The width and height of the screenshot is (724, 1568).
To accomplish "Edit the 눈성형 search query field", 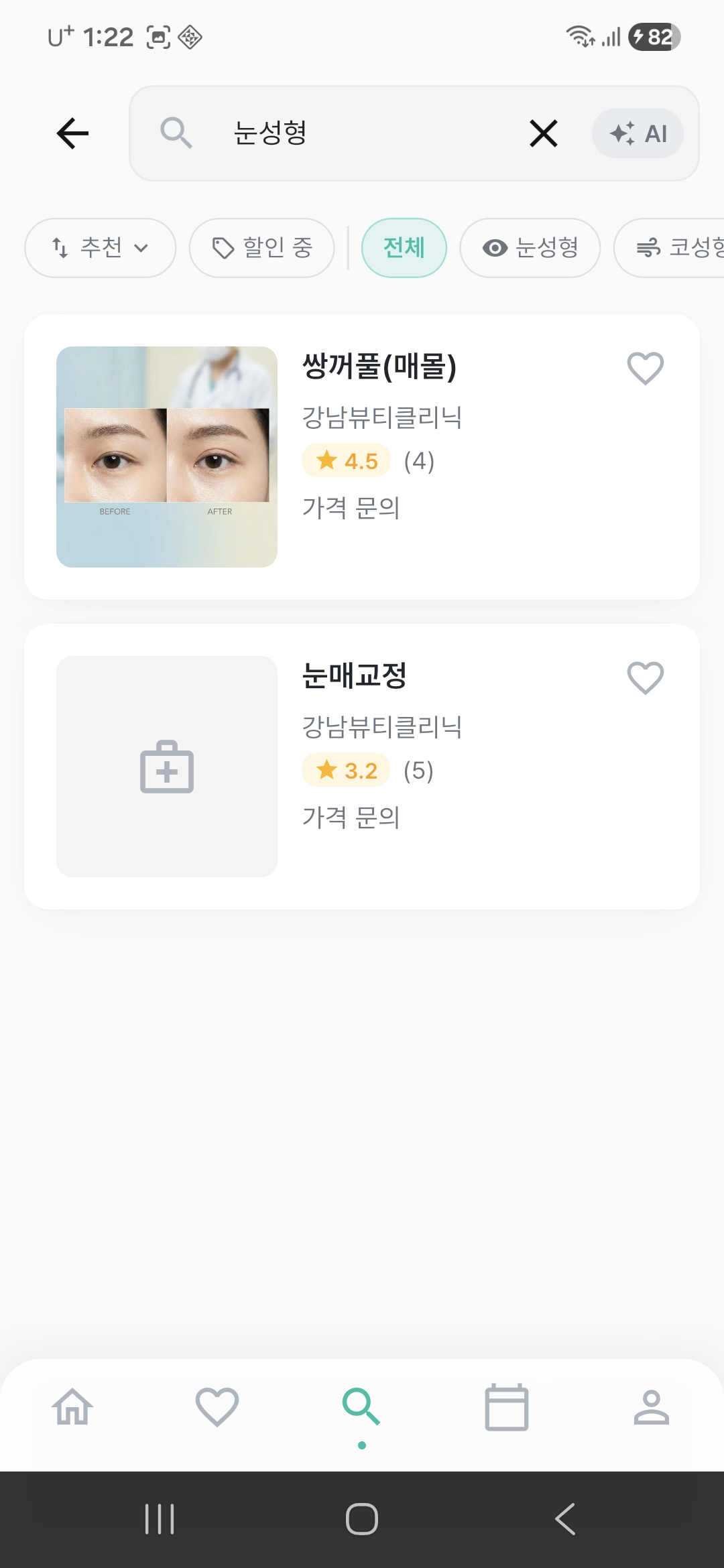I will click(362, 133).
